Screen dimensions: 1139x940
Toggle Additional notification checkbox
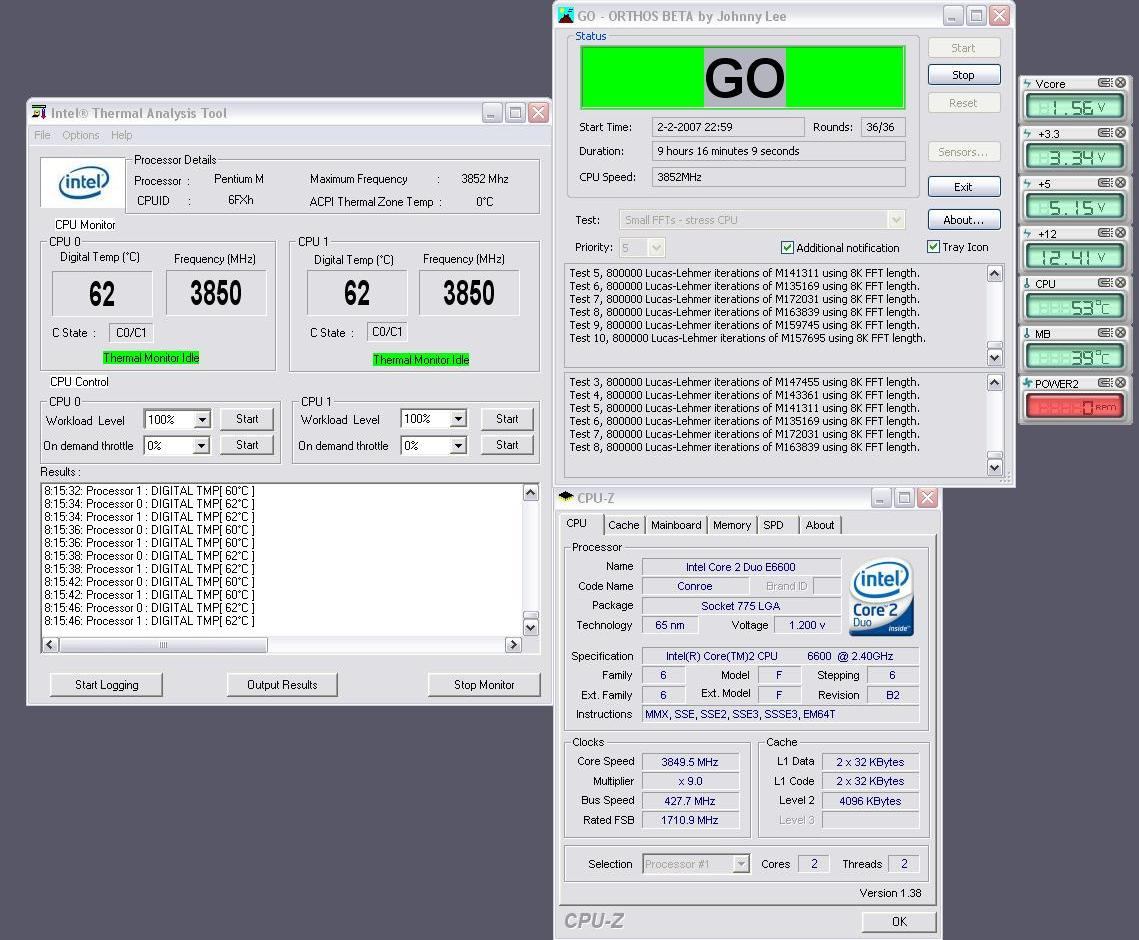tap(787, 248)
